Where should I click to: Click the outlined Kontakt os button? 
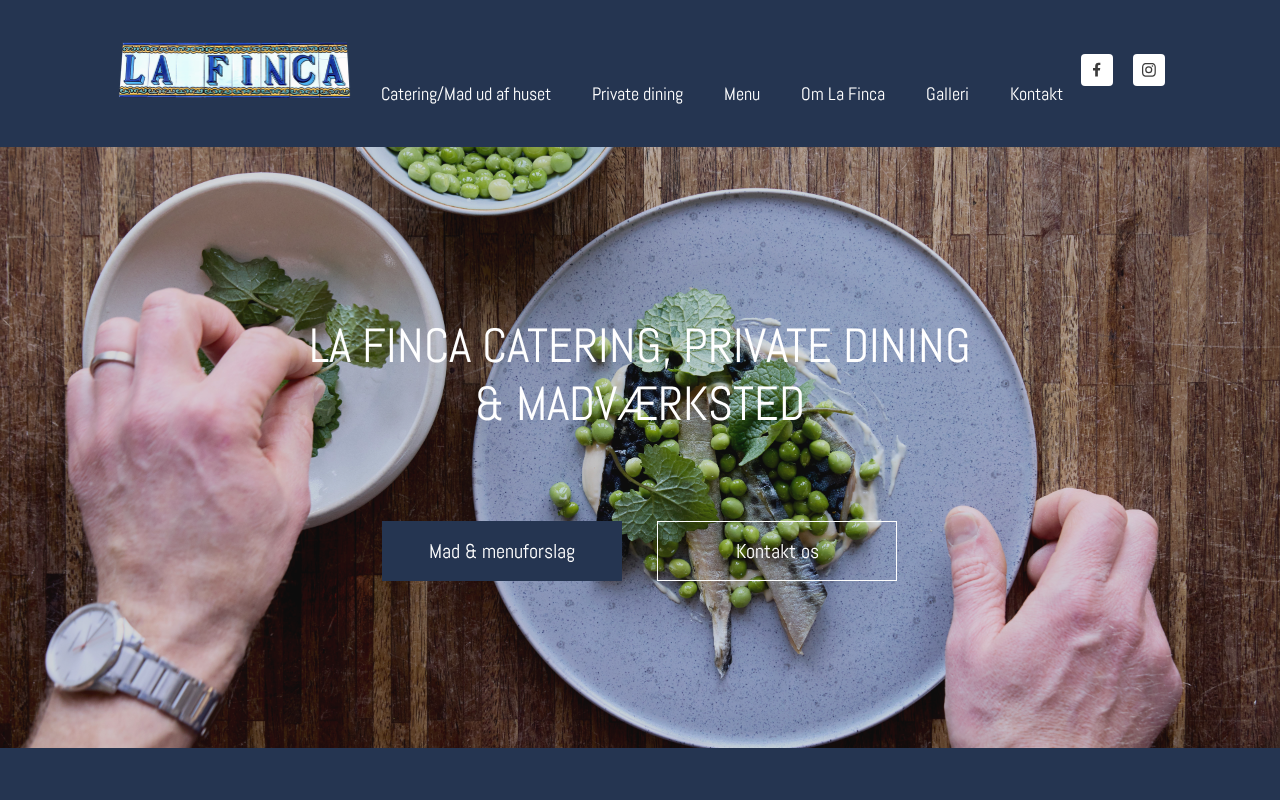[x=777, y=551]
